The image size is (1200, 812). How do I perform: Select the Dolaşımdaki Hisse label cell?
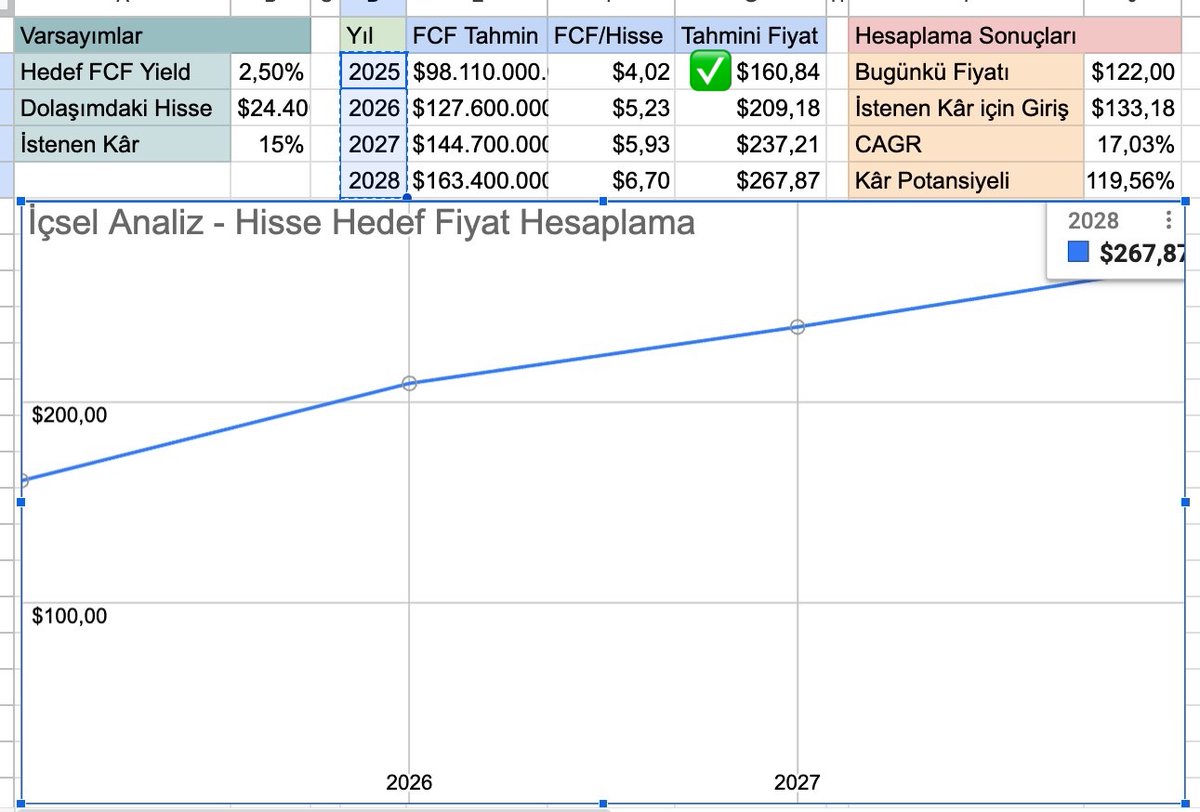click(x=122, y=108)
